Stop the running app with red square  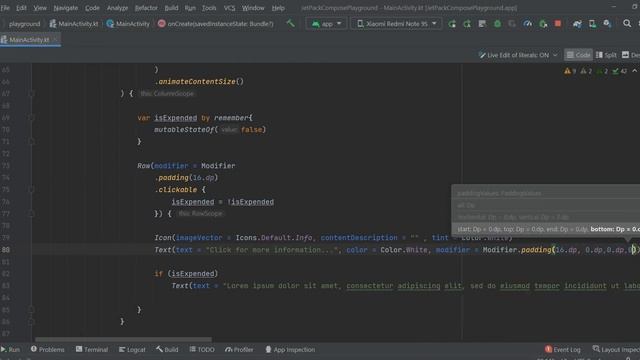click(x=558, y=24)
